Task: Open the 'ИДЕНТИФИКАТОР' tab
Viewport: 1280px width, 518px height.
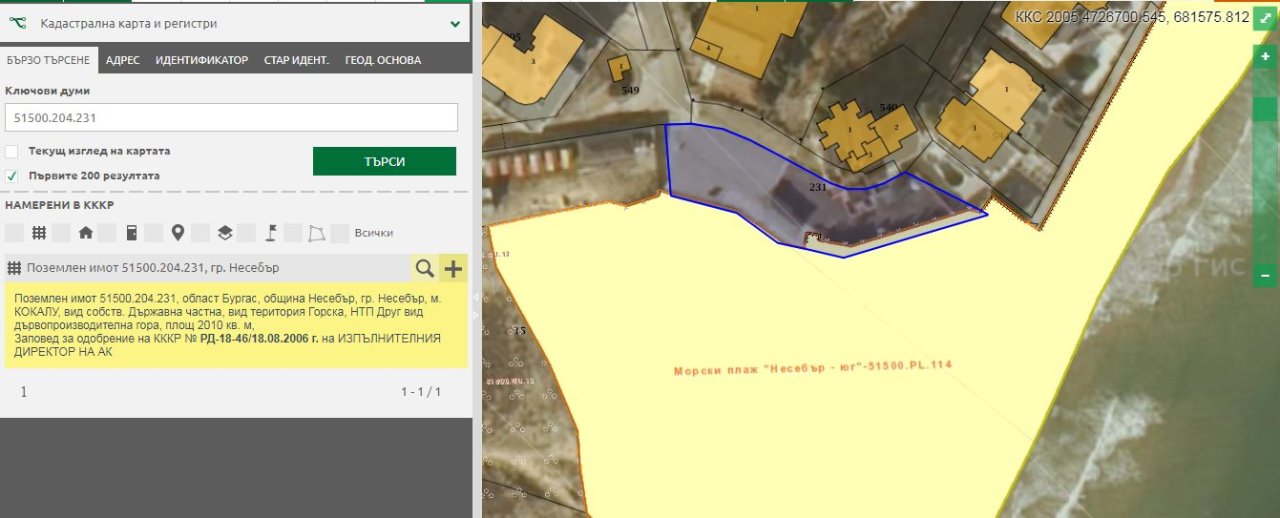Action: tap(201, 60)
